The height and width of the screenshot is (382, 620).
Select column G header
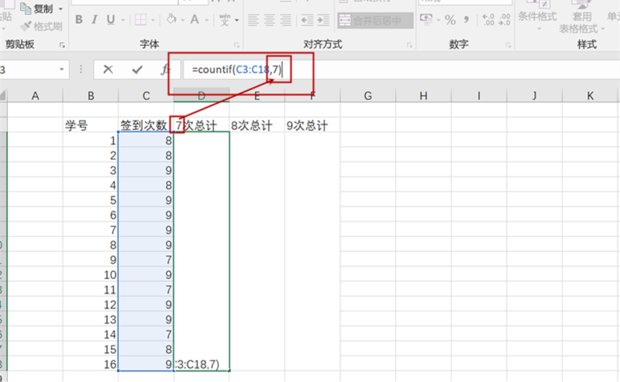pos(368,96)
